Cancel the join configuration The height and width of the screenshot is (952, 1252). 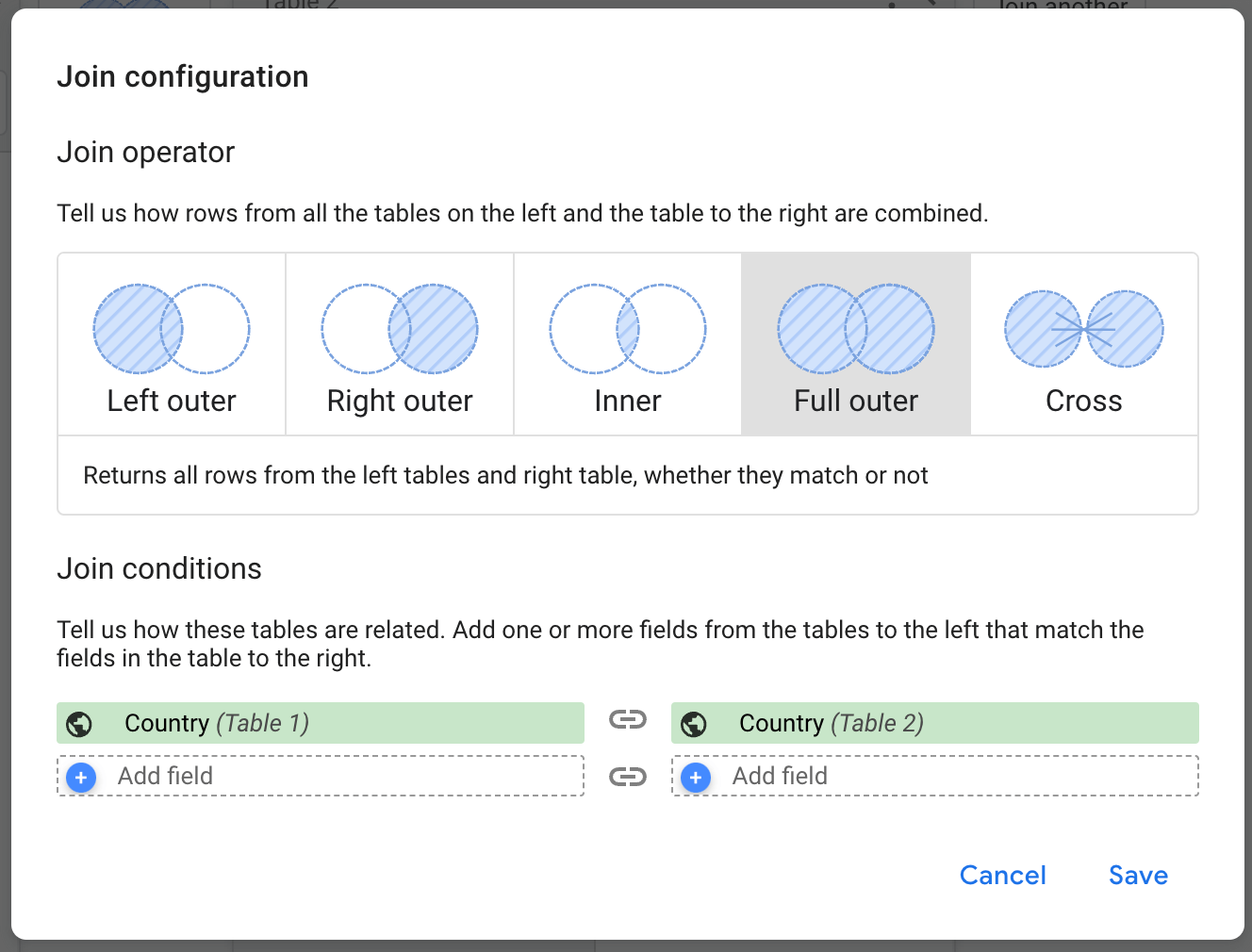[x=1002, y=876]
